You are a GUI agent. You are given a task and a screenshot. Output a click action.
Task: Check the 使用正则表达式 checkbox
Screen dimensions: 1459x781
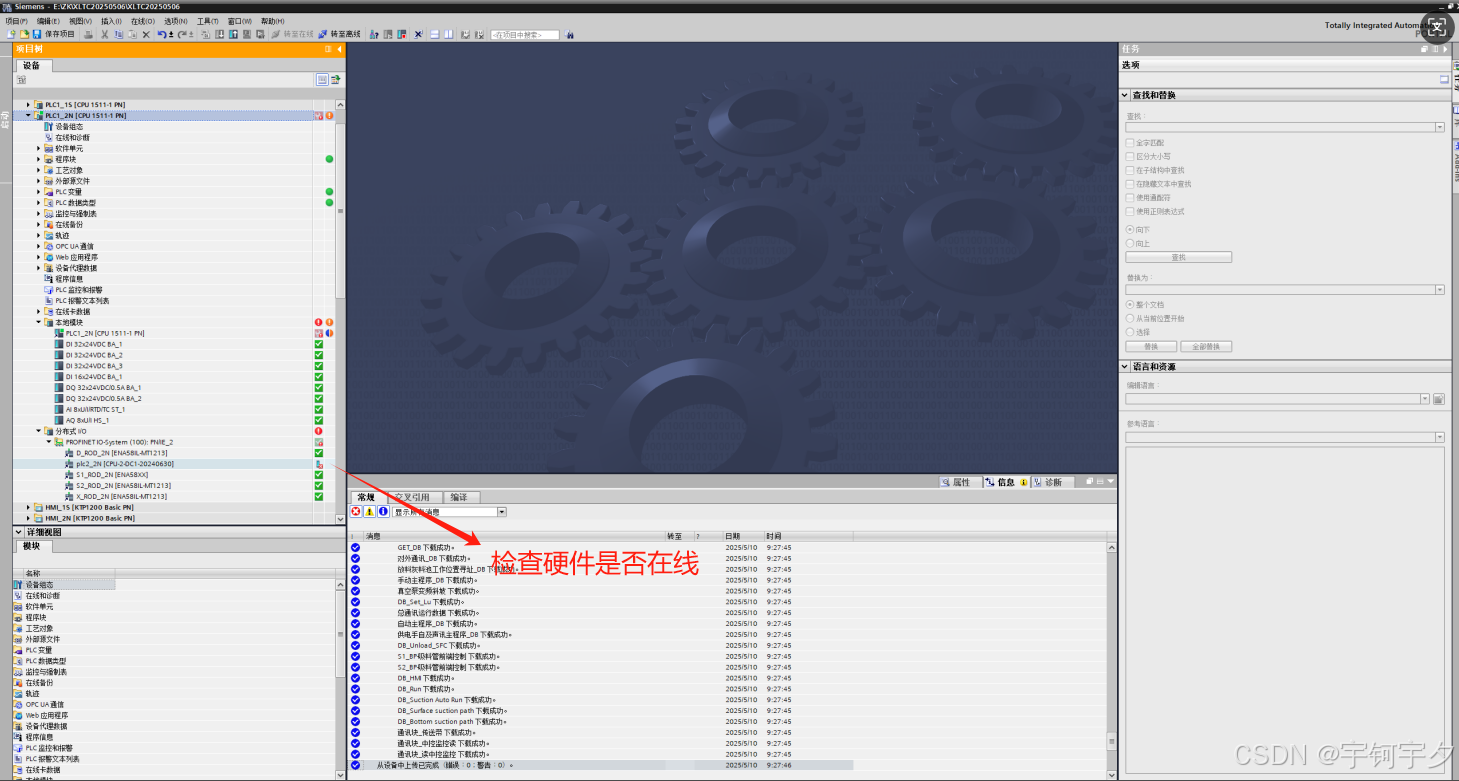(1130, 212)
